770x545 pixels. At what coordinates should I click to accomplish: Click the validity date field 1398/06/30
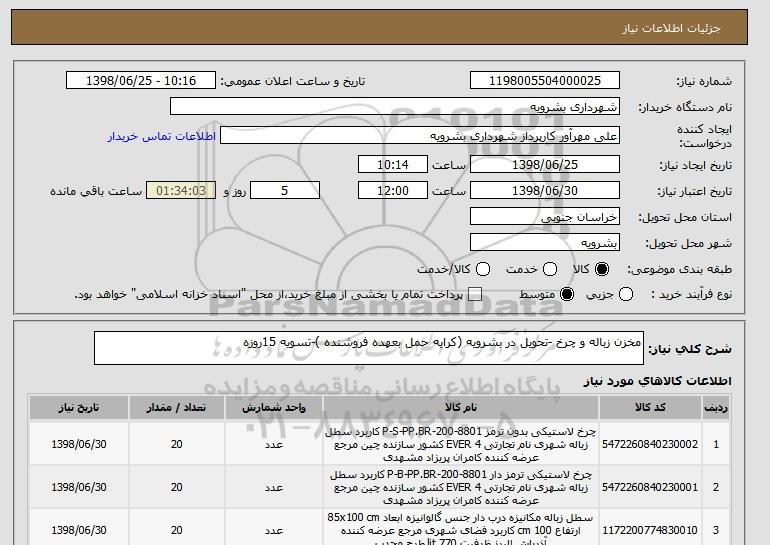click(545, 191)
